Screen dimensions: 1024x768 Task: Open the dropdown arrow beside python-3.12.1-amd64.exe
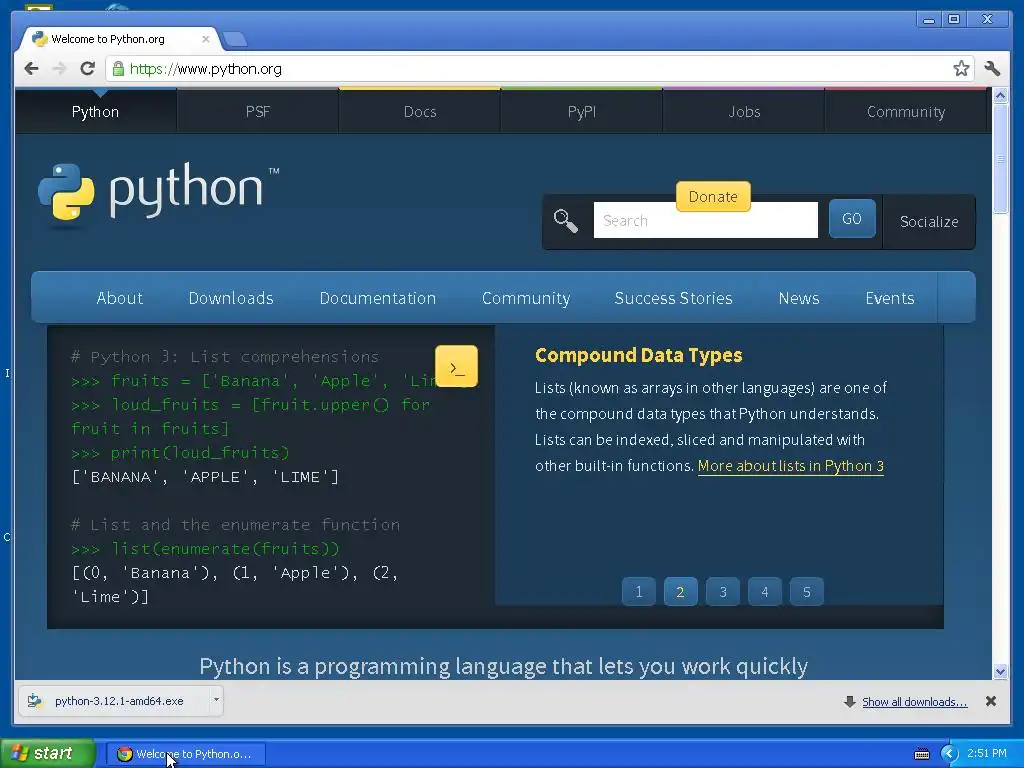(x=216, y=701)
